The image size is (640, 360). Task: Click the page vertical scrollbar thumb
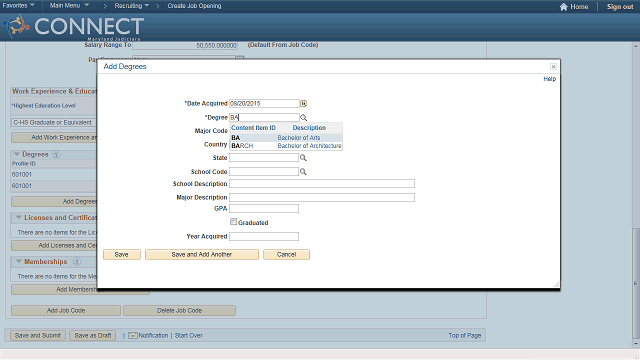pyautogui.click(x=635, y=282)
